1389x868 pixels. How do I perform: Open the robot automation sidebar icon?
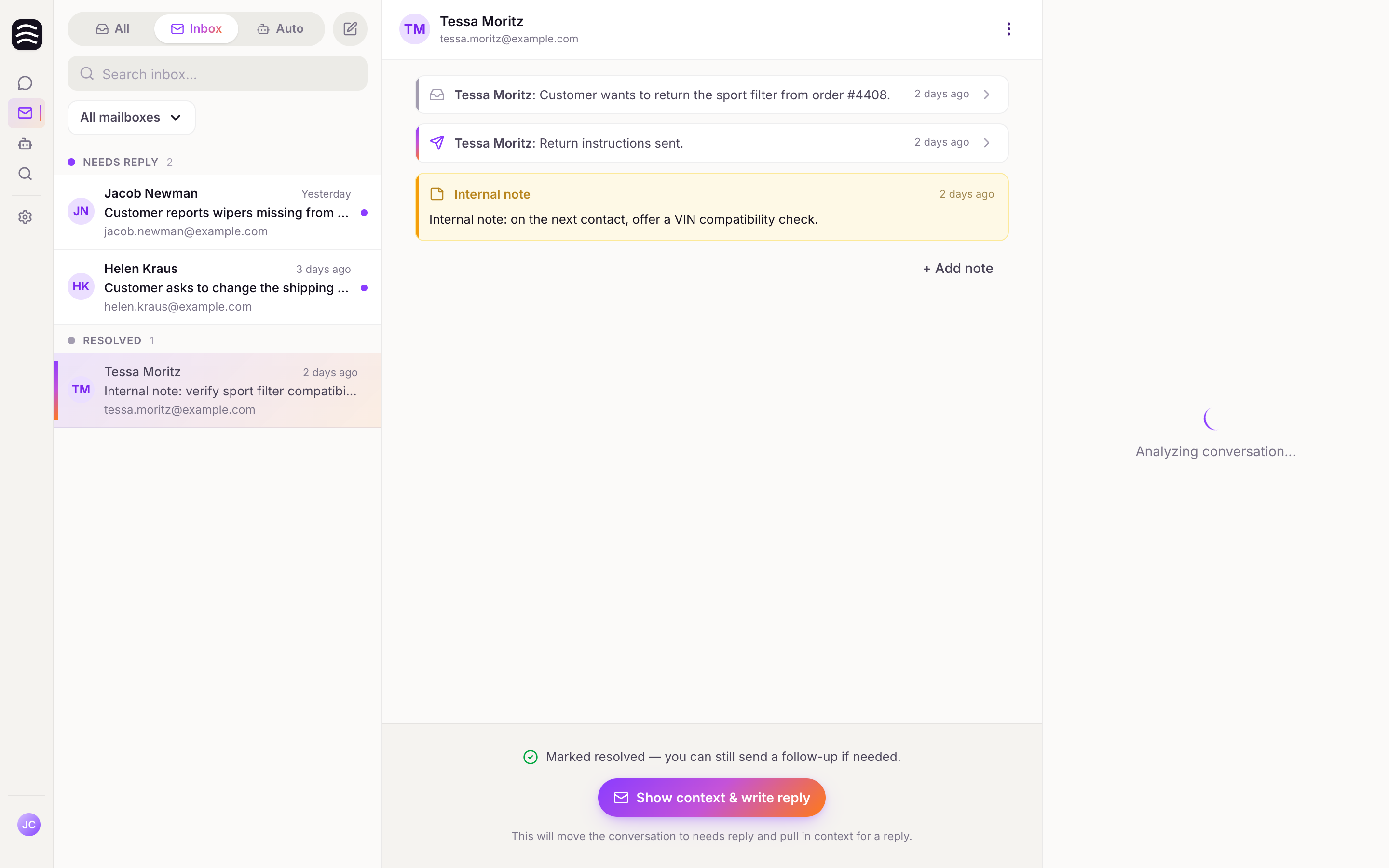click(25, 144)
